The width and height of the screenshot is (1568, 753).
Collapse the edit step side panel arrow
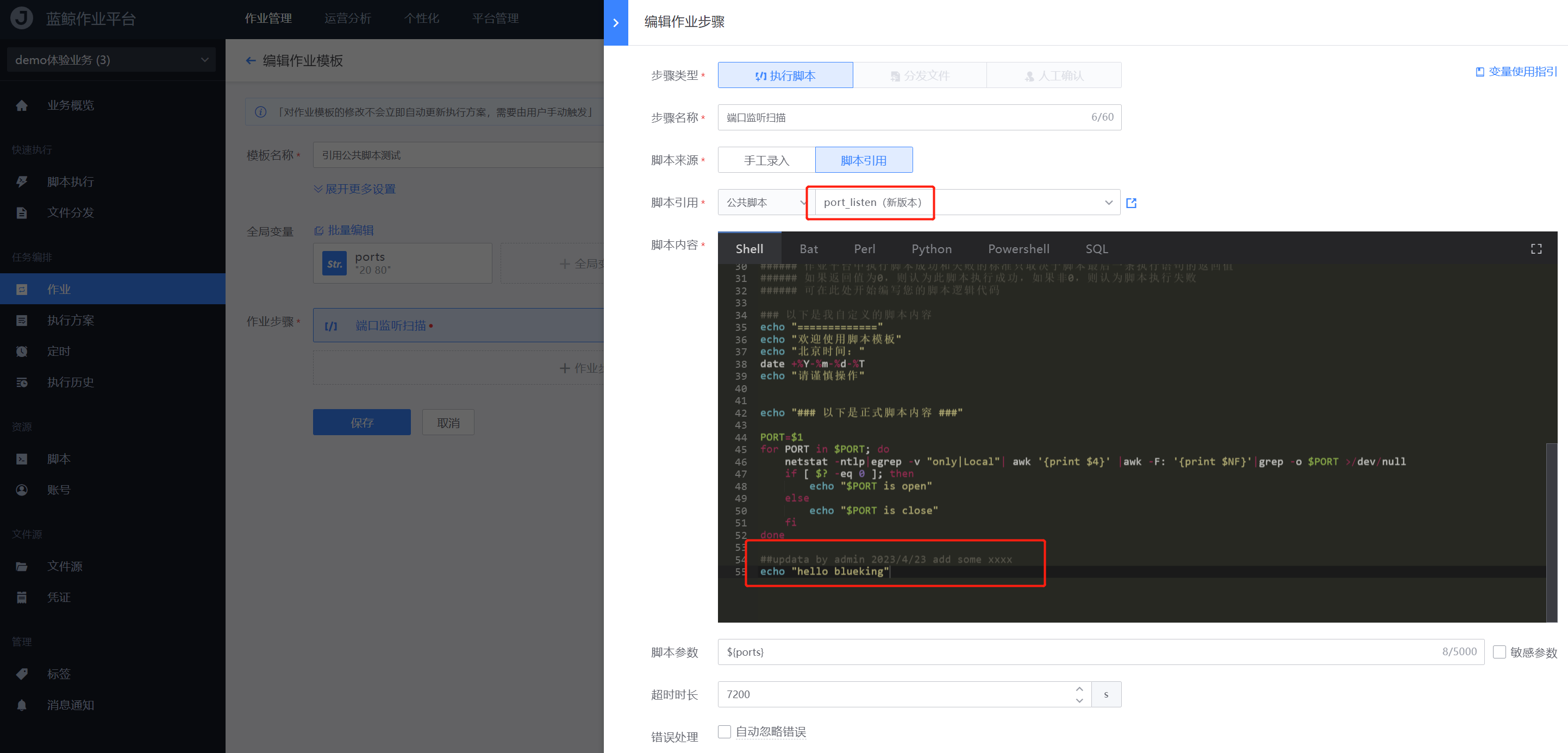[615, 22]
